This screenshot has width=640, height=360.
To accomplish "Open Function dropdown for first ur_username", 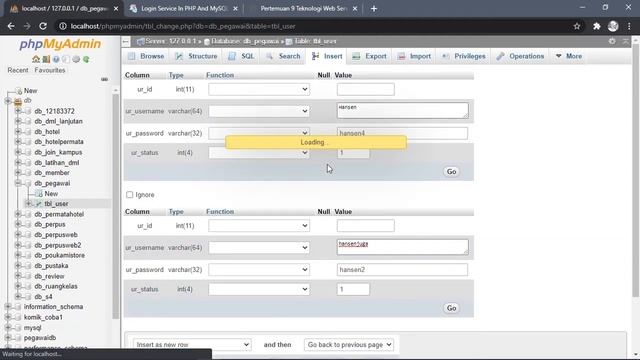I will coord(259,111).
